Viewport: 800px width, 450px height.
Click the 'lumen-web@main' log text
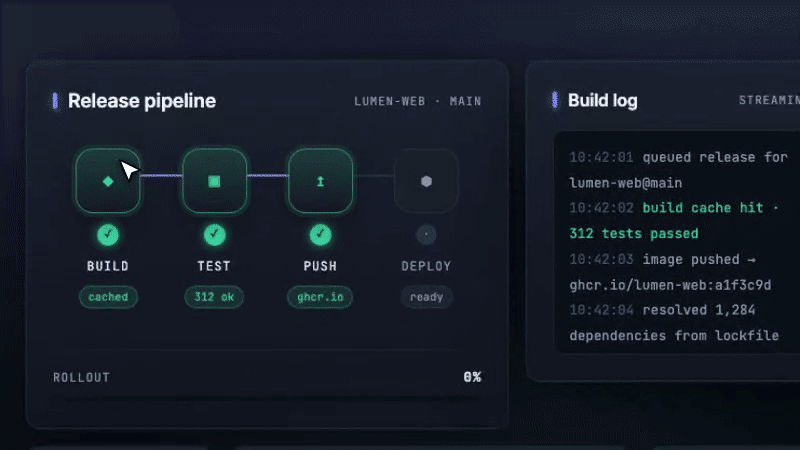[x=626, y=183]
